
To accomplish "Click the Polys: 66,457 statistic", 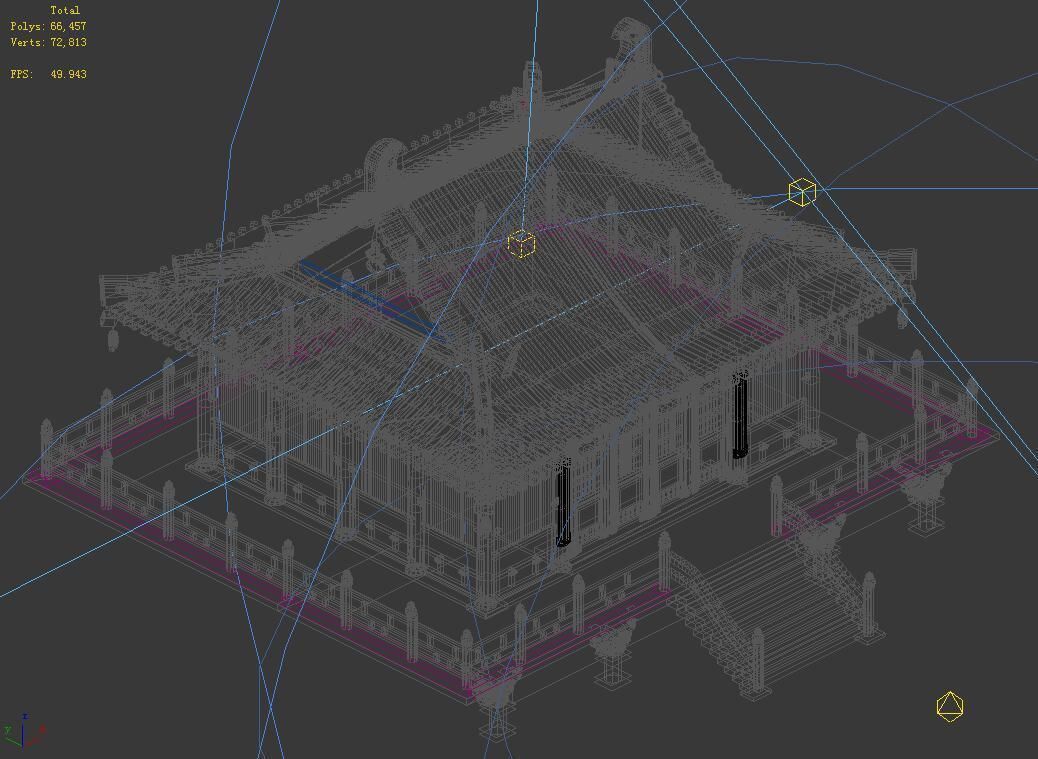I will [x=48, y=26].
